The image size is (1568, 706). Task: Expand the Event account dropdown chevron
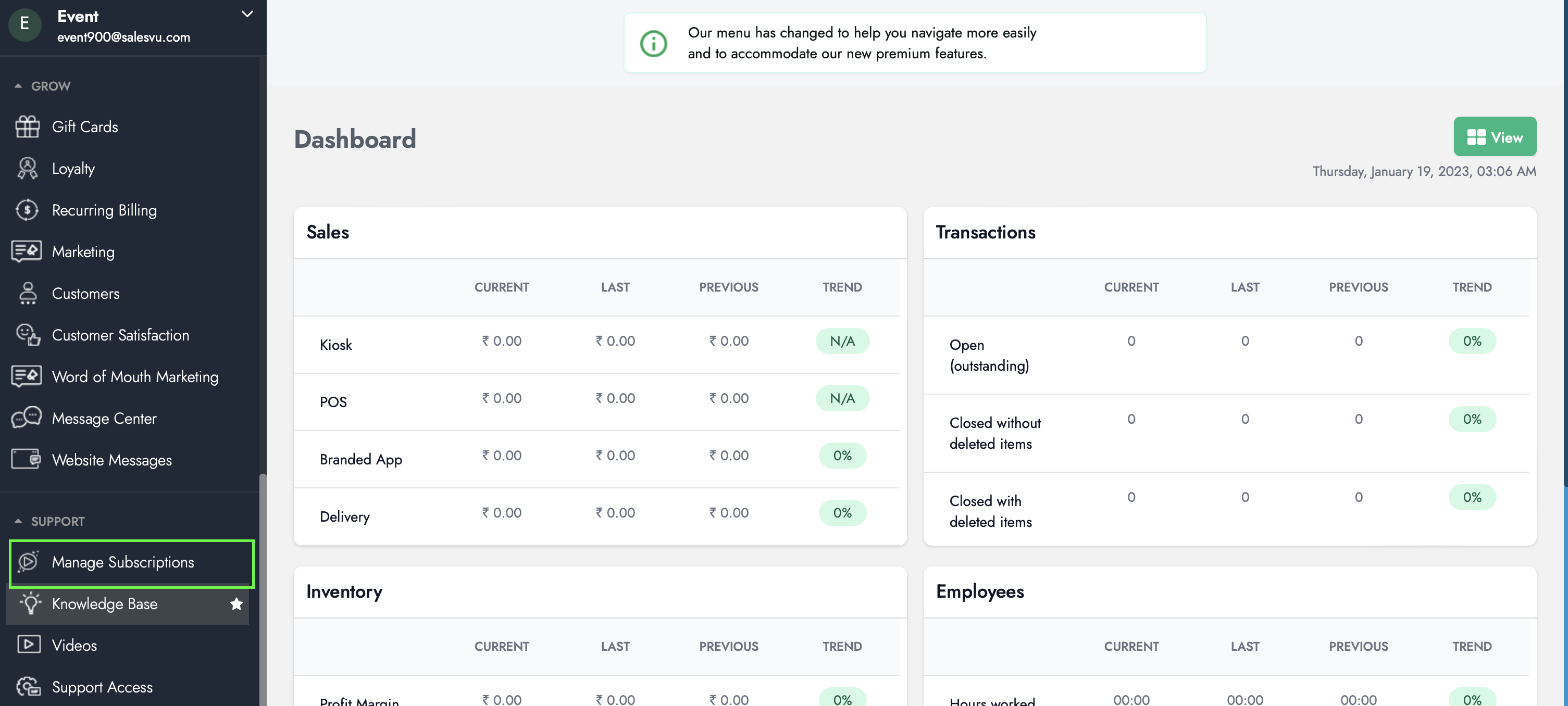click(x=246, y=15)
